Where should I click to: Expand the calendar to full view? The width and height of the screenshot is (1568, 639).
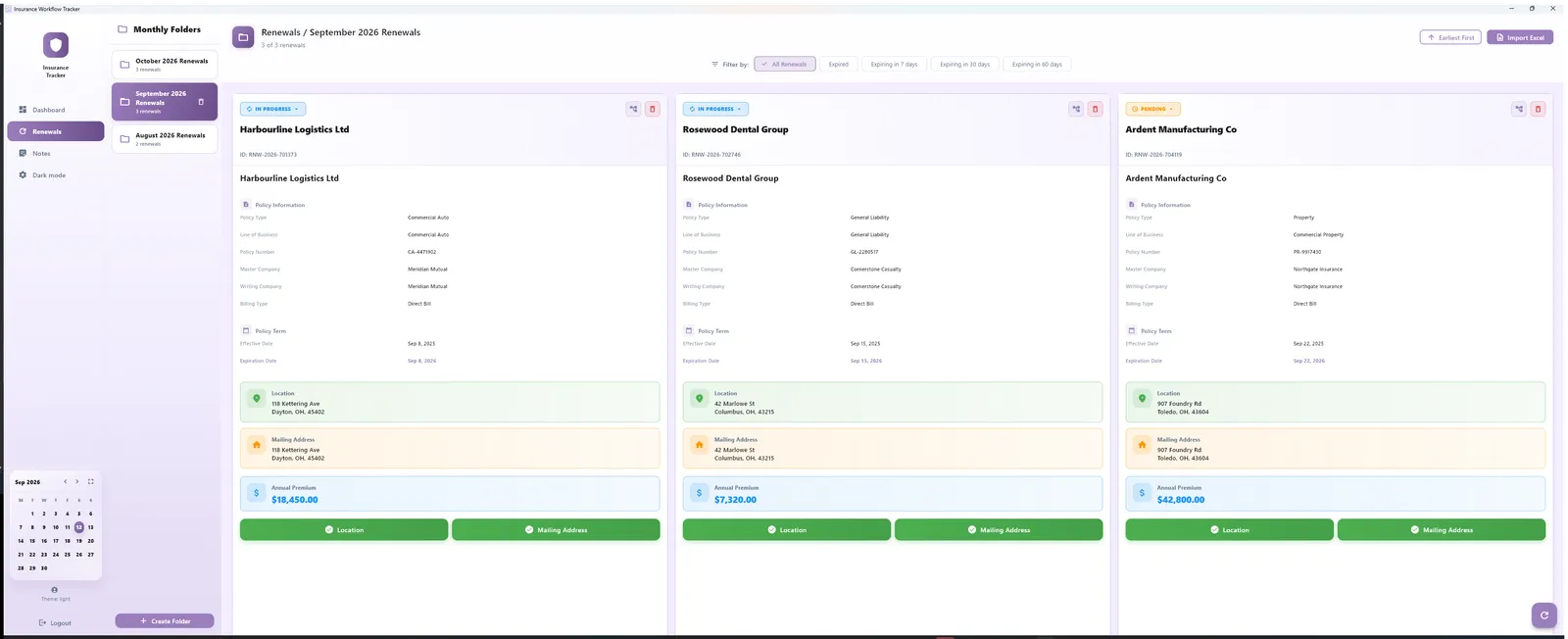coord(91,482)
